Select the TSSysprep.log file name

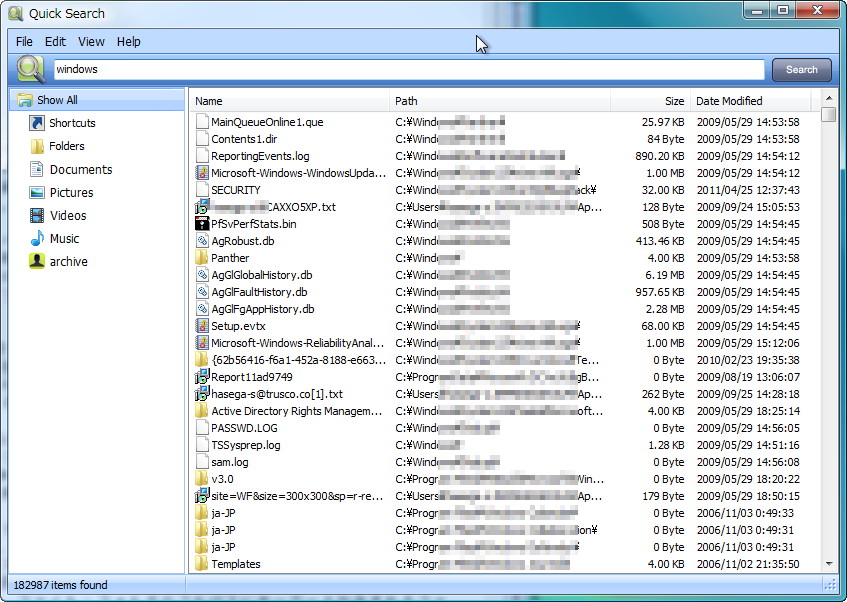[x=246, y=445]
